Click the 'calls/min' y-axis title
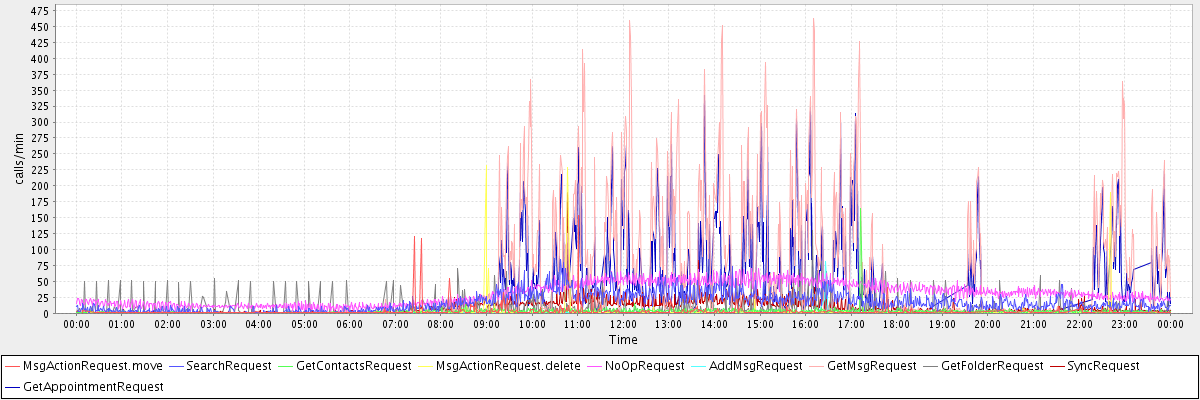1200x400 pixels. (x=19, y=158)
